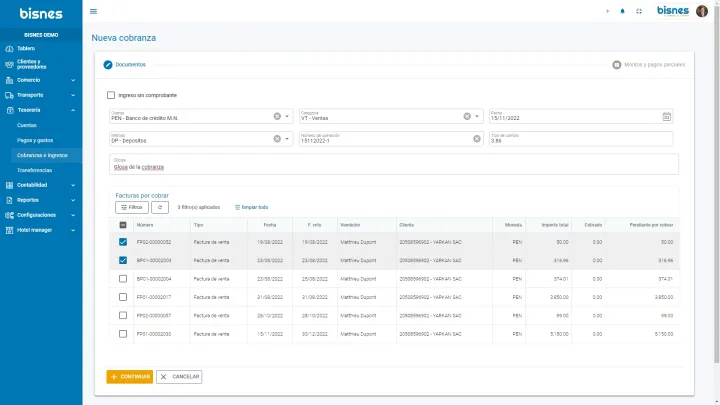
Task: Clear the Cuenta field selection
Action: [277, 116]
